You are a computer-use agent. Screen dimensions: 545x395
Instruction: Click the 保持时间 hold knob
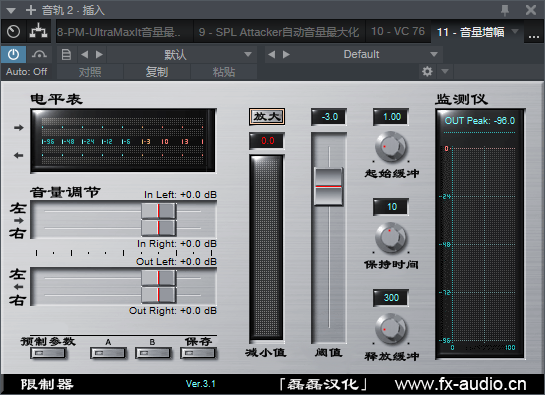pos(391,237)
